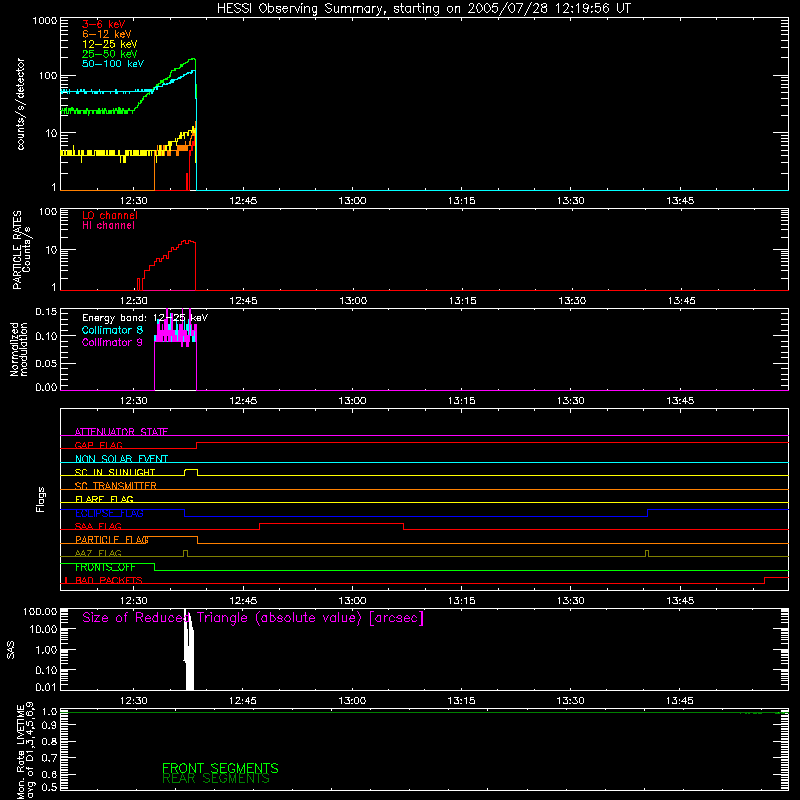Click the SAS axis label
This screenshot has height=800, width=800.
(x=11, y=651)
